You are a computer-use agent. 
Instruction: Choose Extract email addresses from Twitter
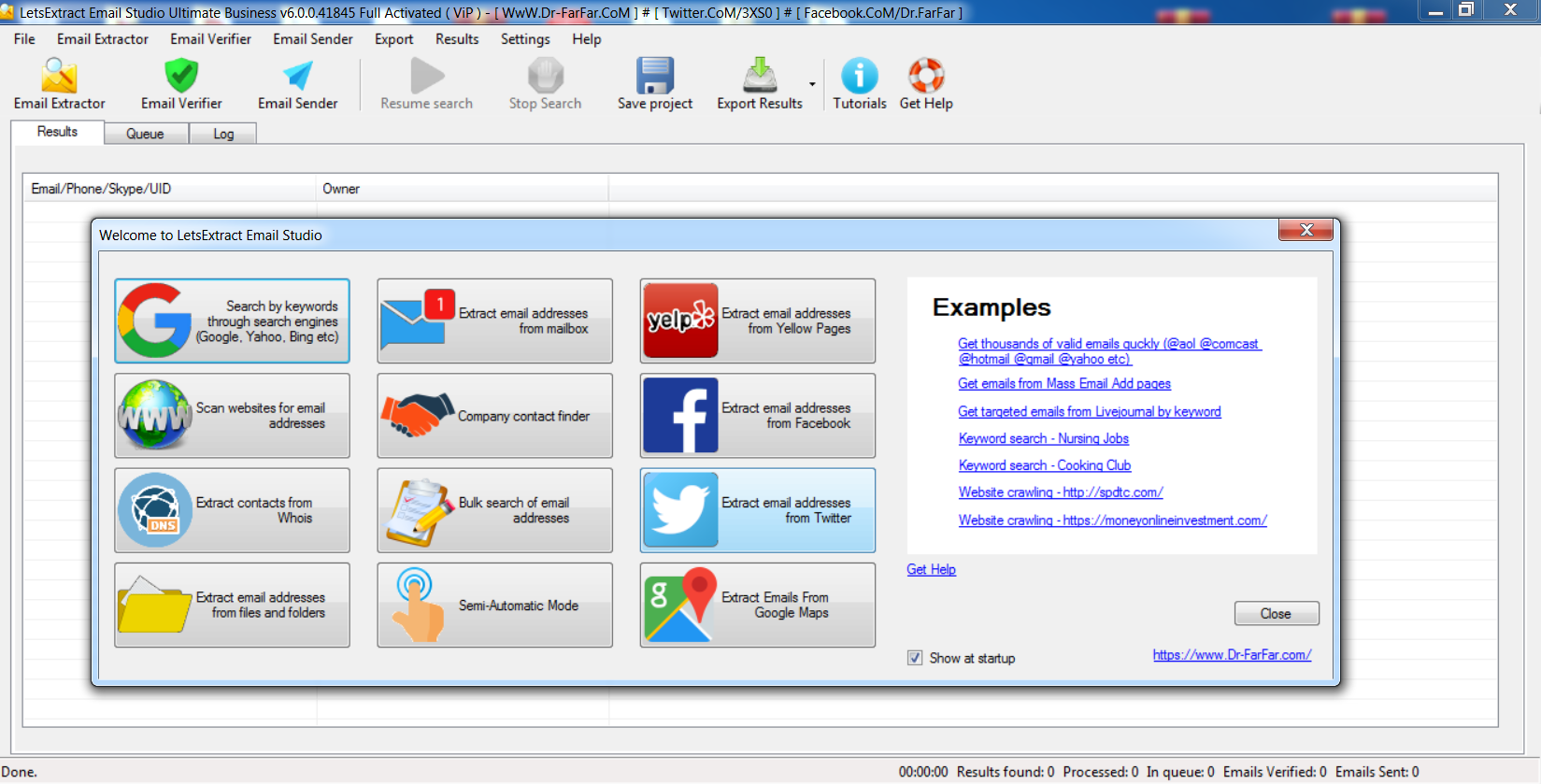757,510
